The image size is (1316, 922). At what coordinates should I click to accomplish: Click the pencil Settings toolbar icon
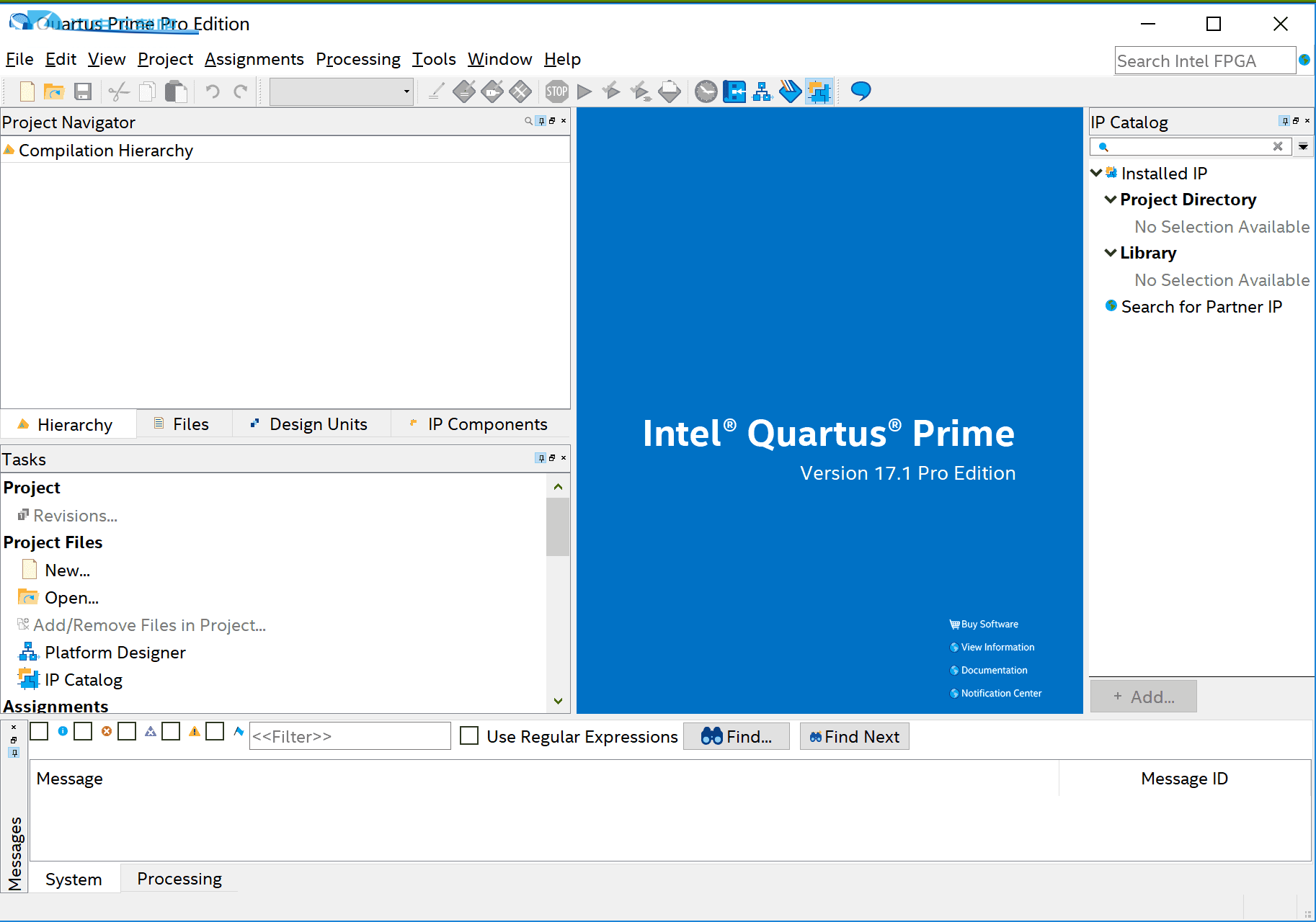(x=436, y=91)
